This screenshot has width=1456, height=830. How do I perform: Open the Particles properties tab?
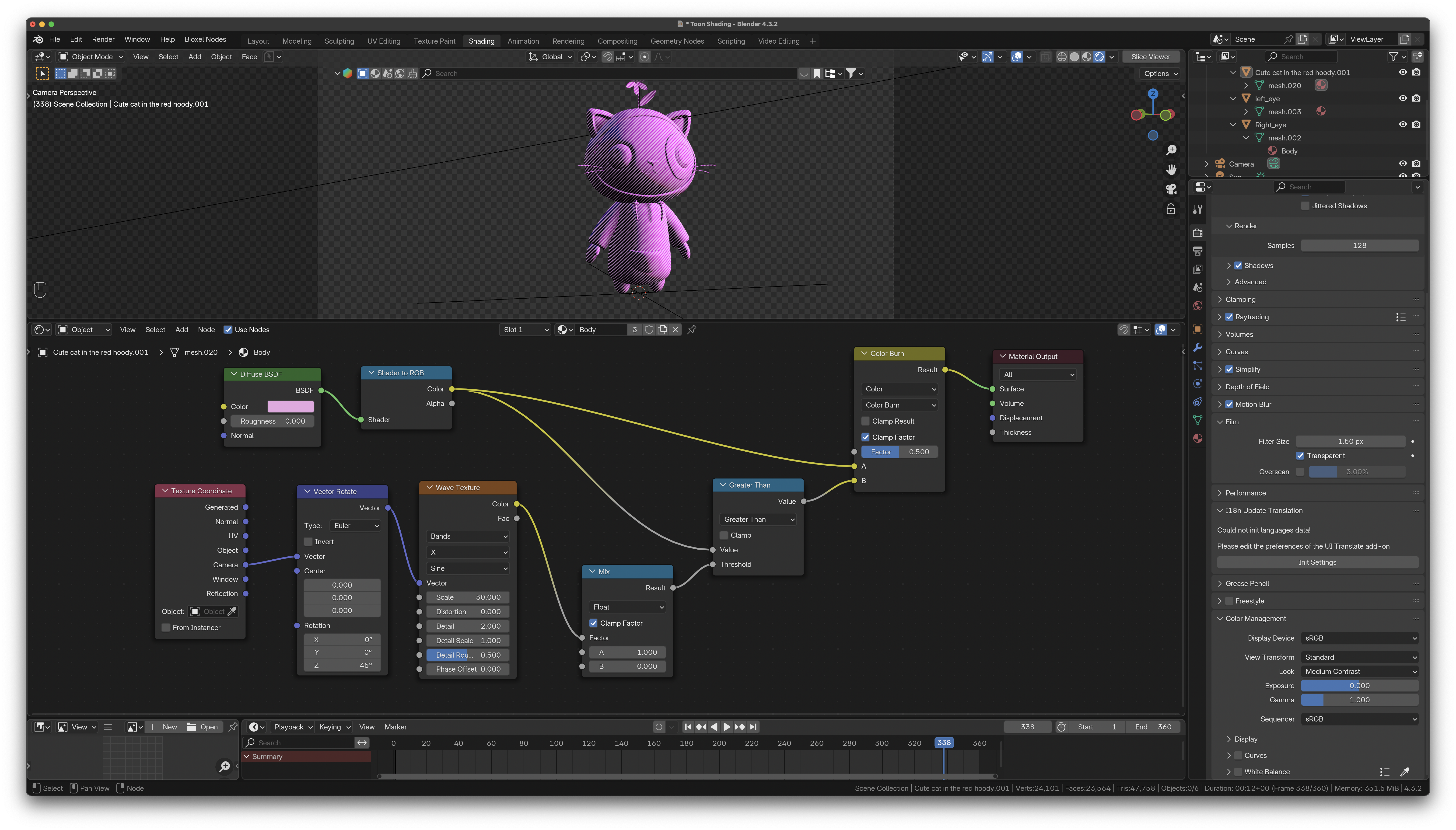[x=1198, y=365]
